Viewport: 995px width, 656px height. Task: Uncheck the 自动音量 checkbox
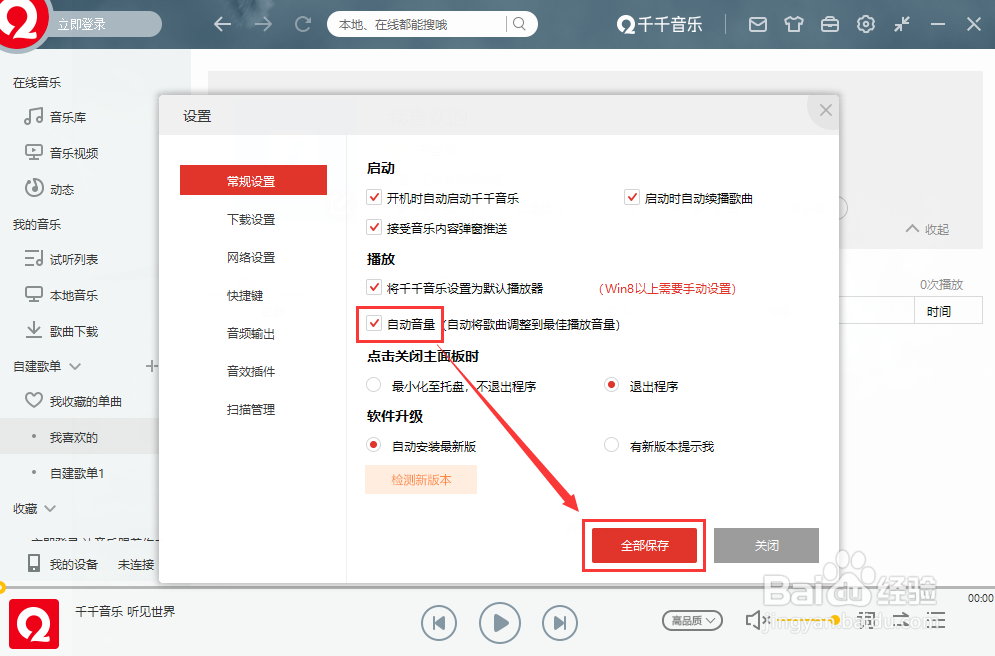point(374,324)
